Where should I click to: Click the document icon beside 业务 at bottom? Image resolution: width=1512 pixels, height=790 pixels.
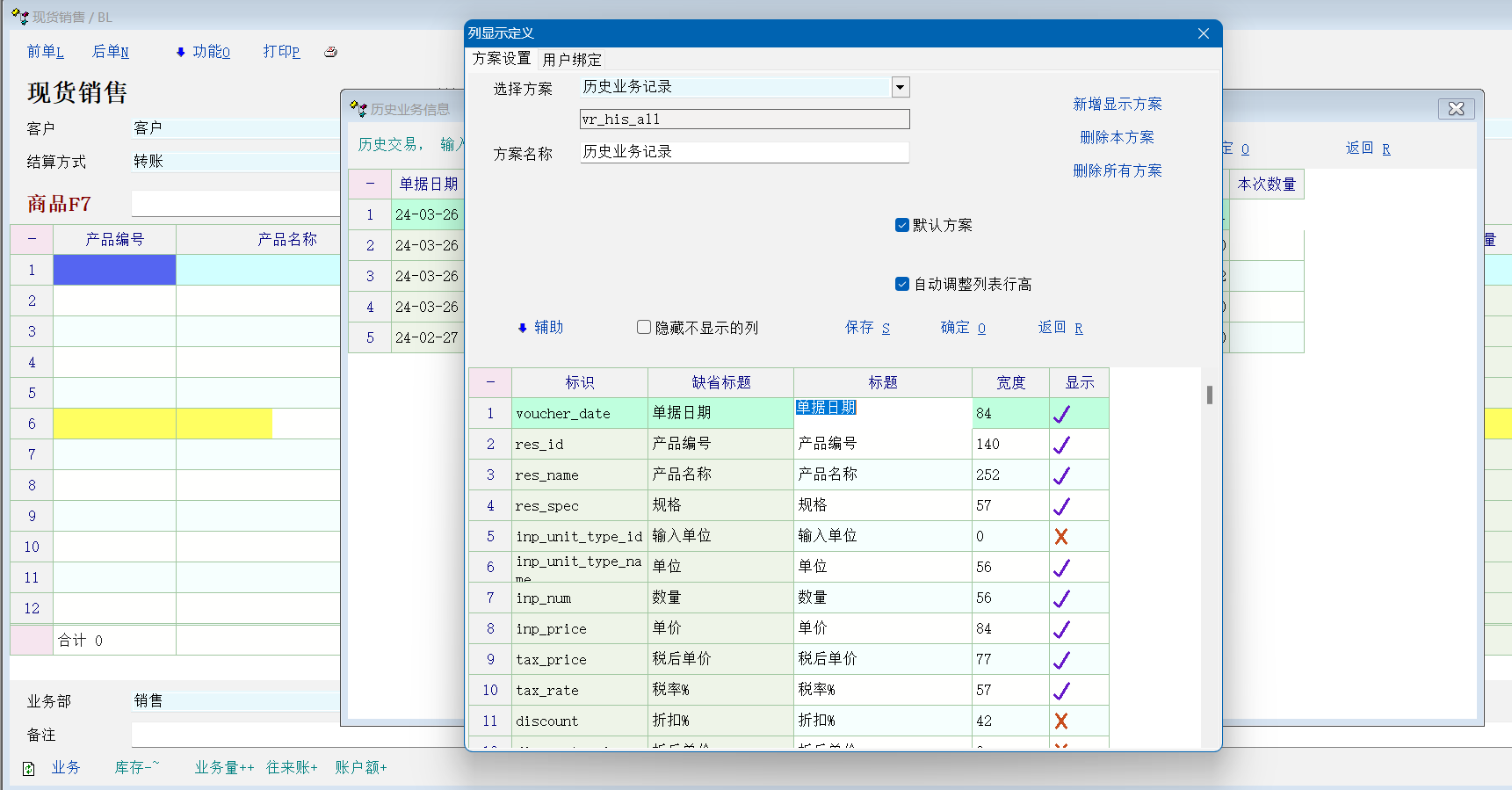tap(28, 769)
